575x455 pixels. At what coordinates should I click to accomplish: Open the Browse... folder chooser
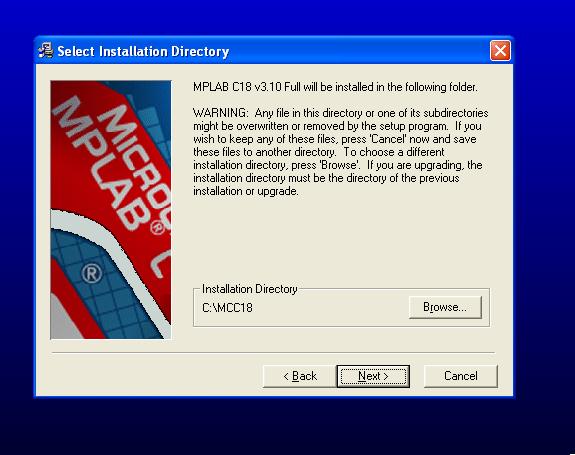click(445, 307)
